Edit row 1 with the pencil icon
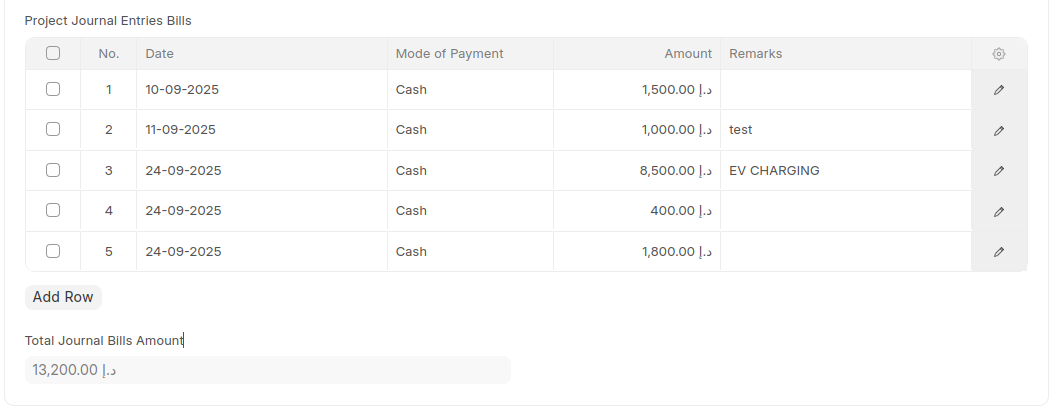Viewport: 1049px width, 408px height. coord(998,90)
